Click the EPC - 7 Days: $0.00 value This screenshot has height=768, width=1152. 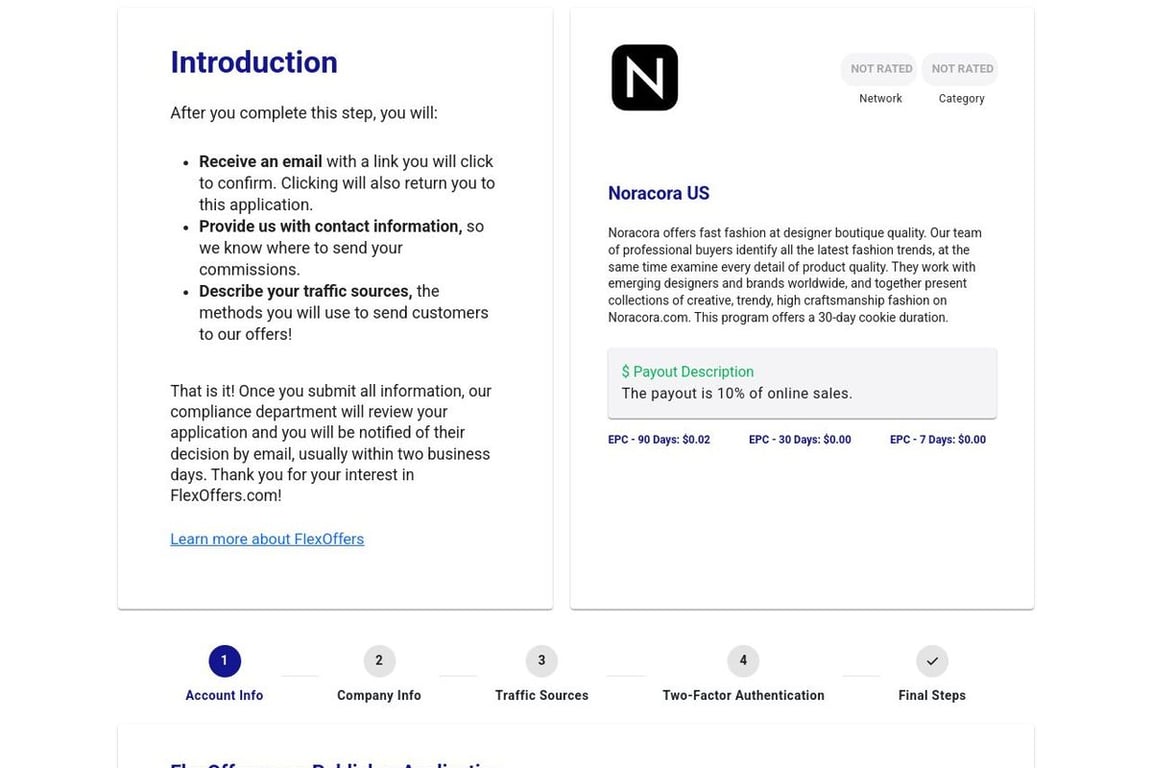(937, 439)
